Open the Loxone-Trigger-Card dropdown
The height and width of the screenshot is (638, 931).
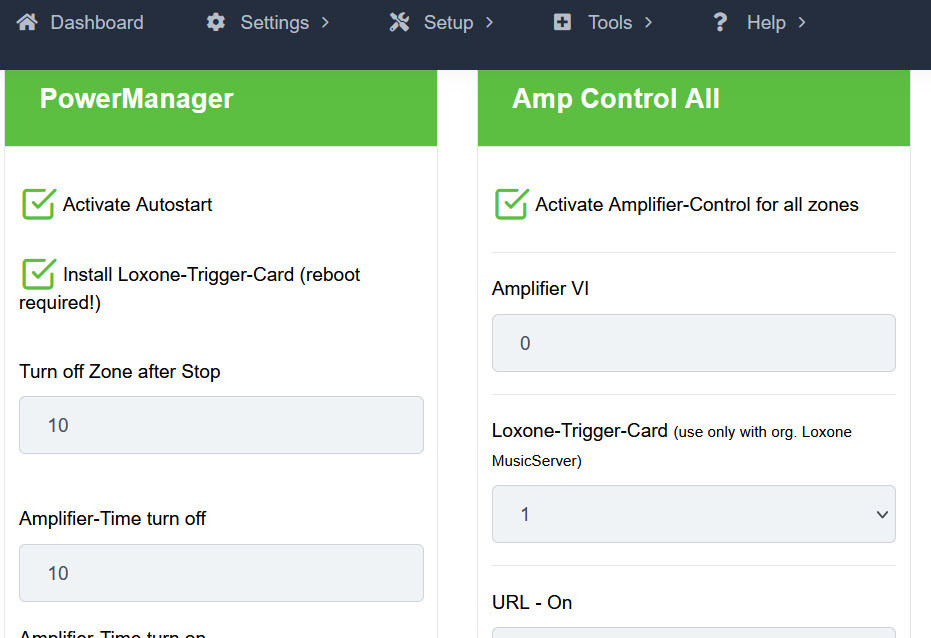click(693, 514)
